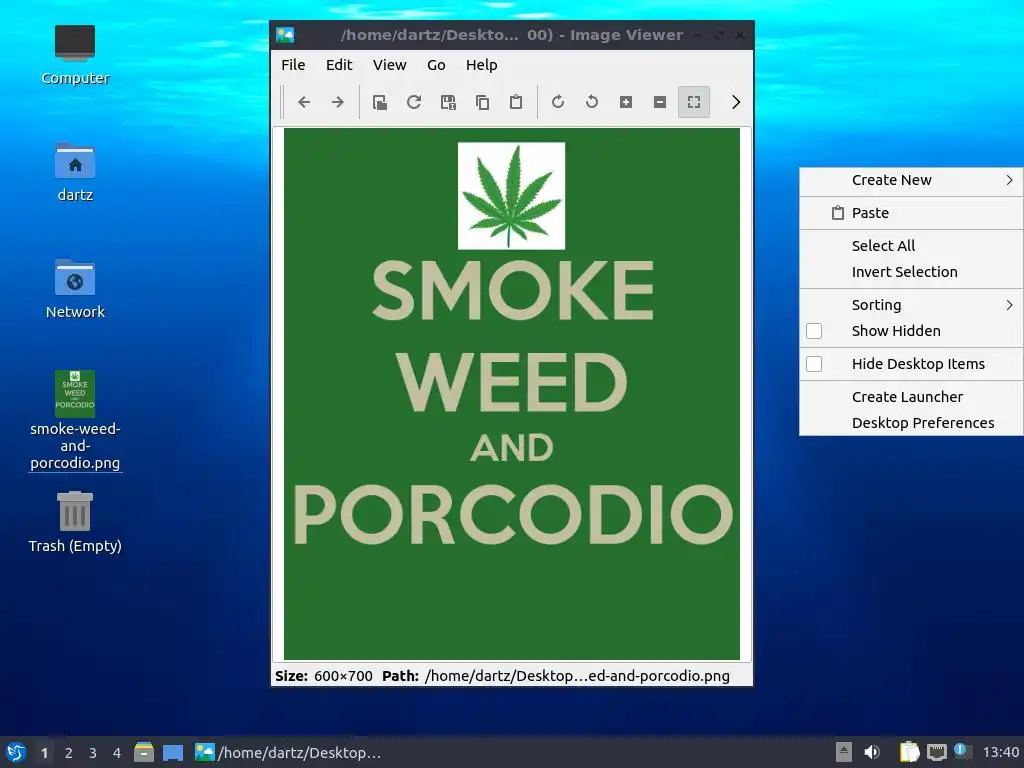The height and width of the screenshot is (768, 1024).
Task: Select the Network desktop icon
Action: pos(75,289)
